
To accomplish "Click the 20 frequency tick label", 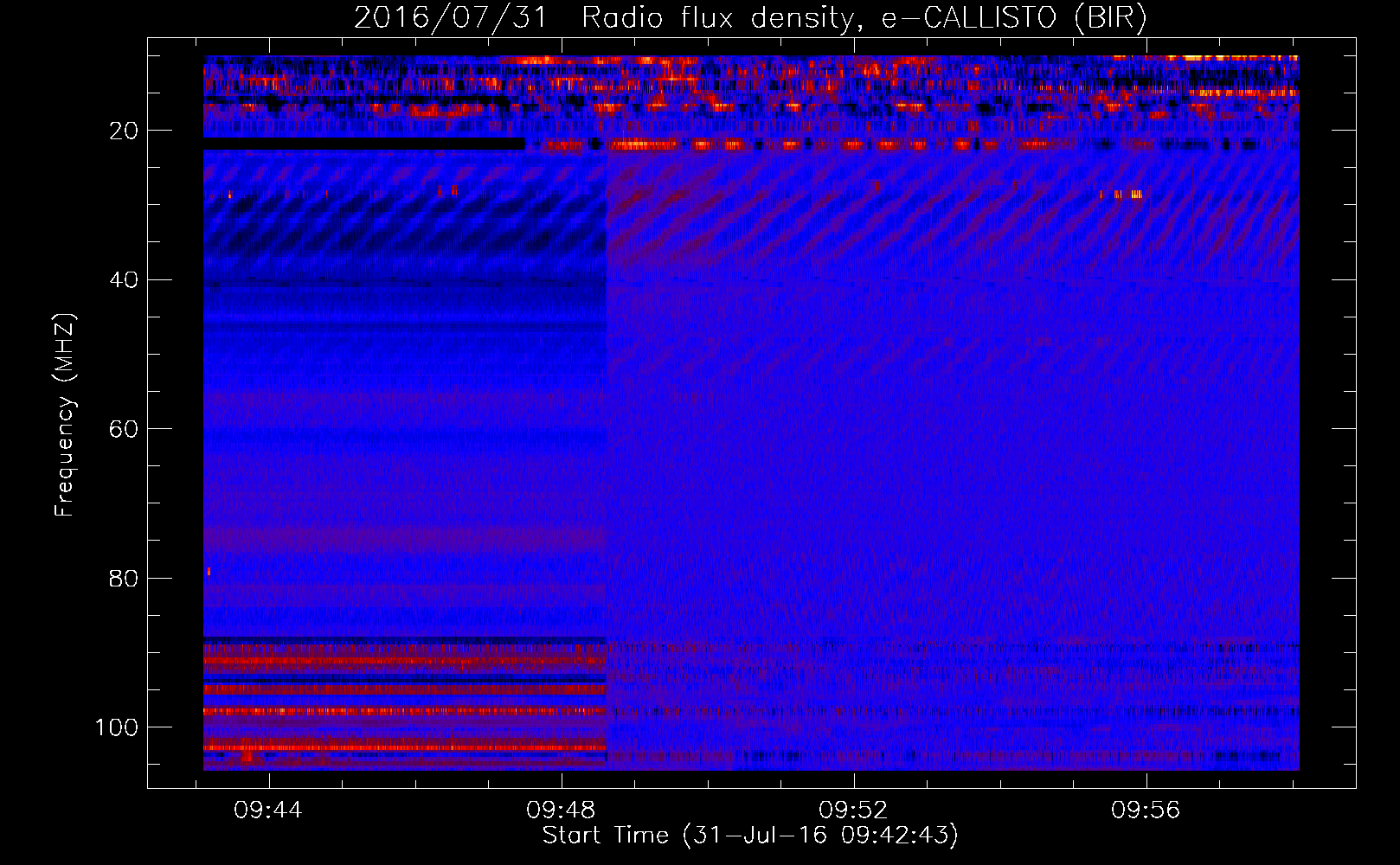I will tap(124, 131).
